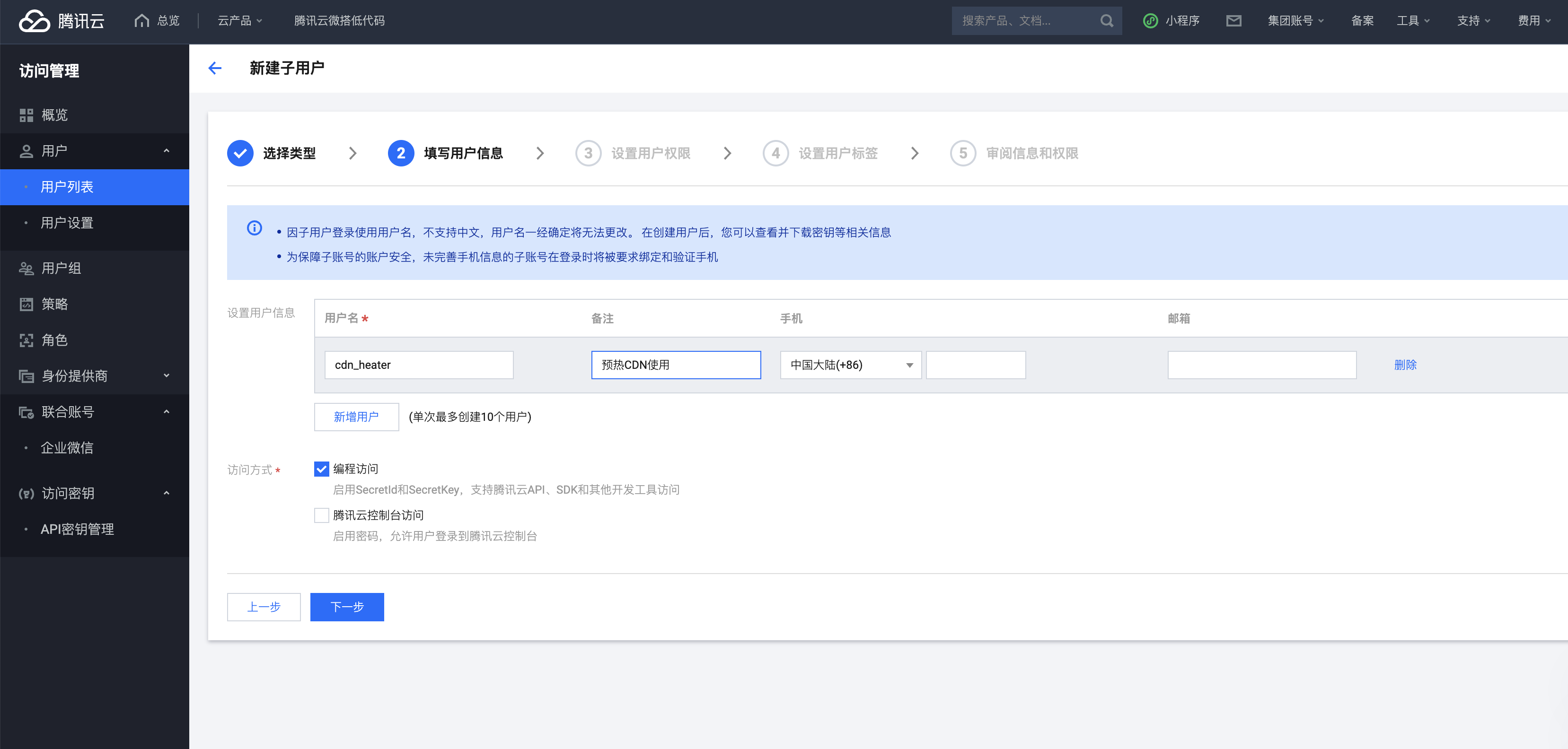1568x749 pixels.
Task: Click the 下一步 button
Action: 346,607
